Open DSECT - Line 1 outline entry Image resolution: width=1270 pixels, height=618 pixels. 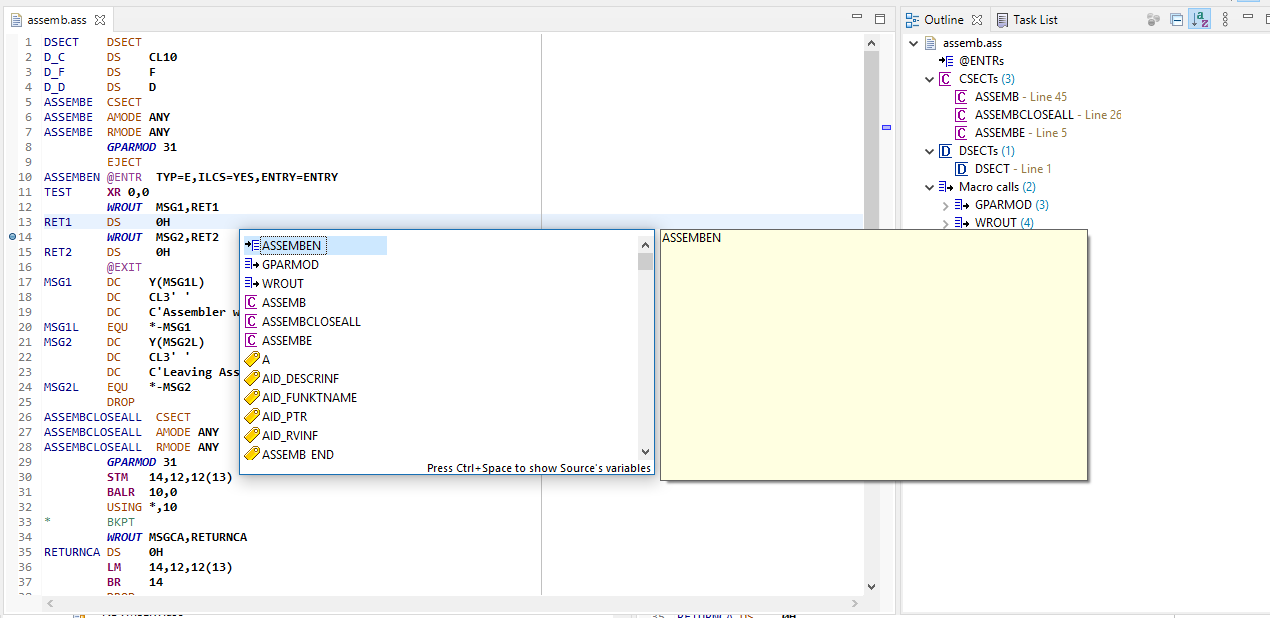pos(1012,169)
